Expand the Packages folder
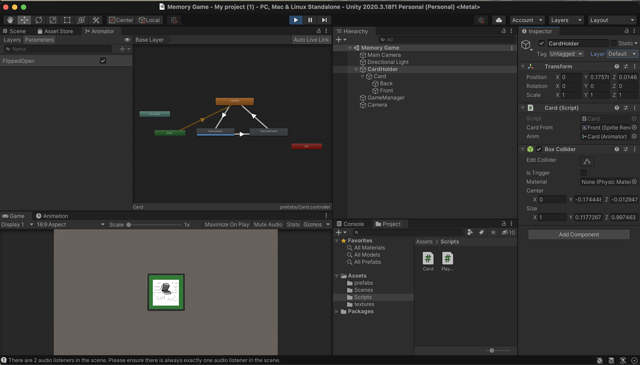The image size is (640, 365). pyautogui.click(x=337, y=312)
